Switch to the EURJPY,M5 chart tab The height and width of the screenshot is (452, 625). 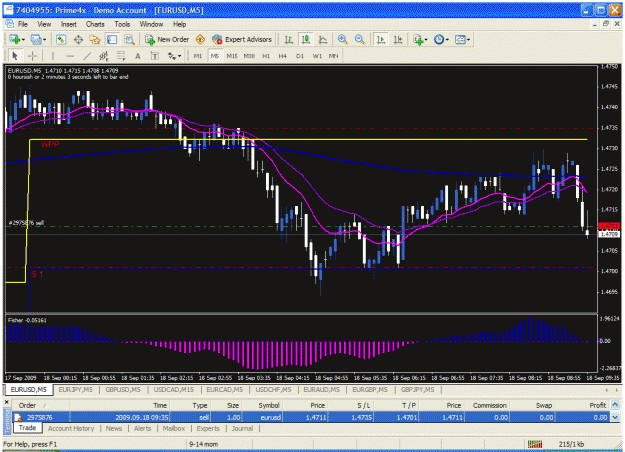[75, 390]
